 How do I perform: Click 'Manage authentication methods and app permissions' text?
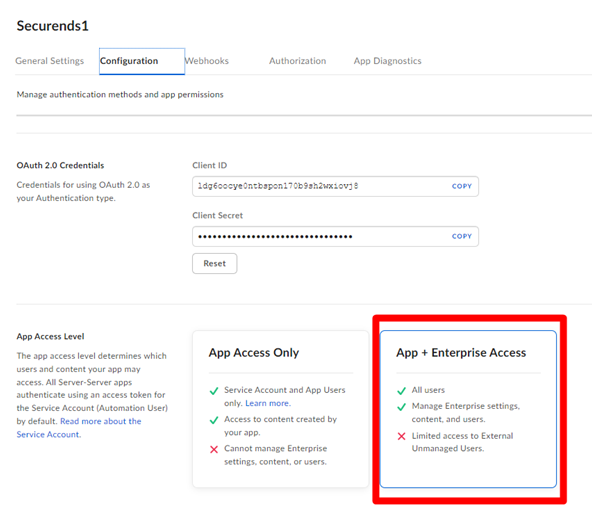click(120, 94)
